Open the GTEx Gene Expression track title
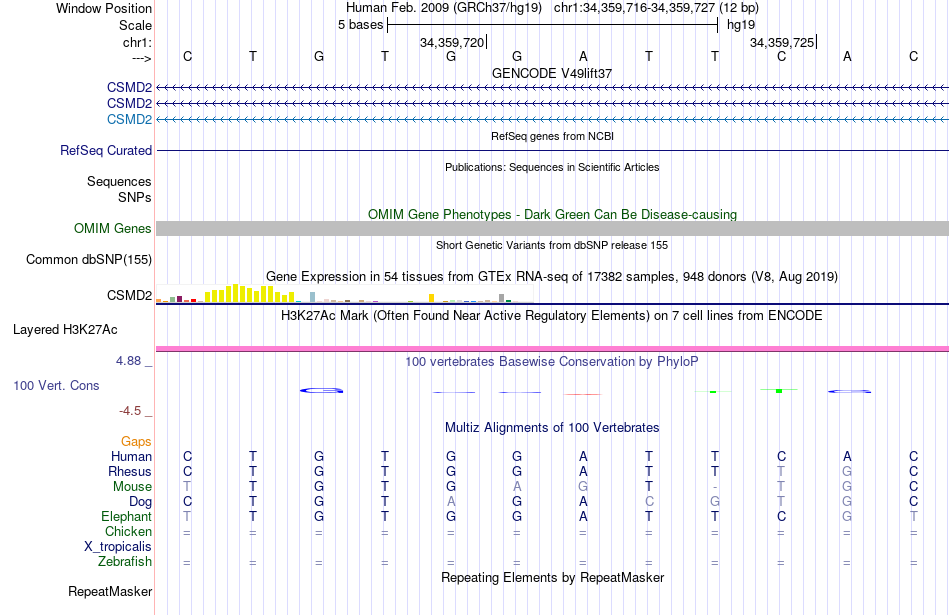 [x=552, y=276]
